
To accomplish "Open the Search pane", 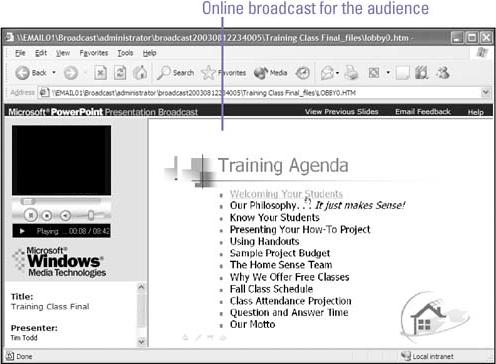I will click(176, 73).
